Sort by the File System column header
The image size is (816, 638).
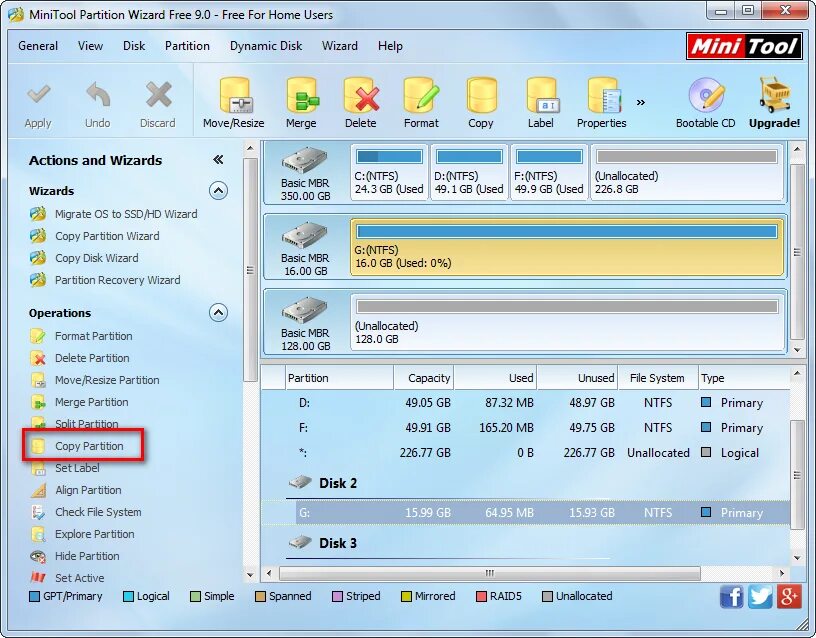pos(657,378)
